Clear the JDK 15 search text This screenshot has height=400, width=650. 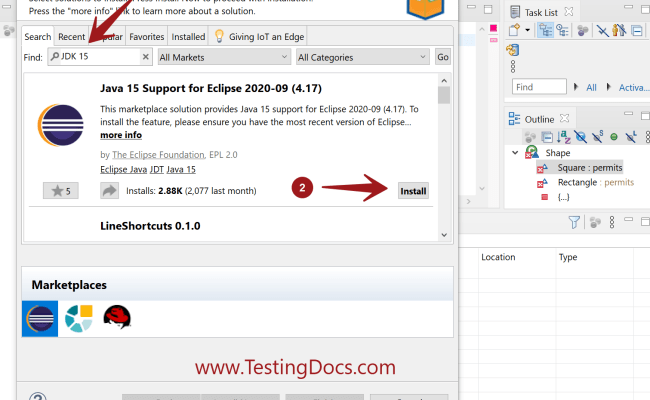tap(146, 57)
